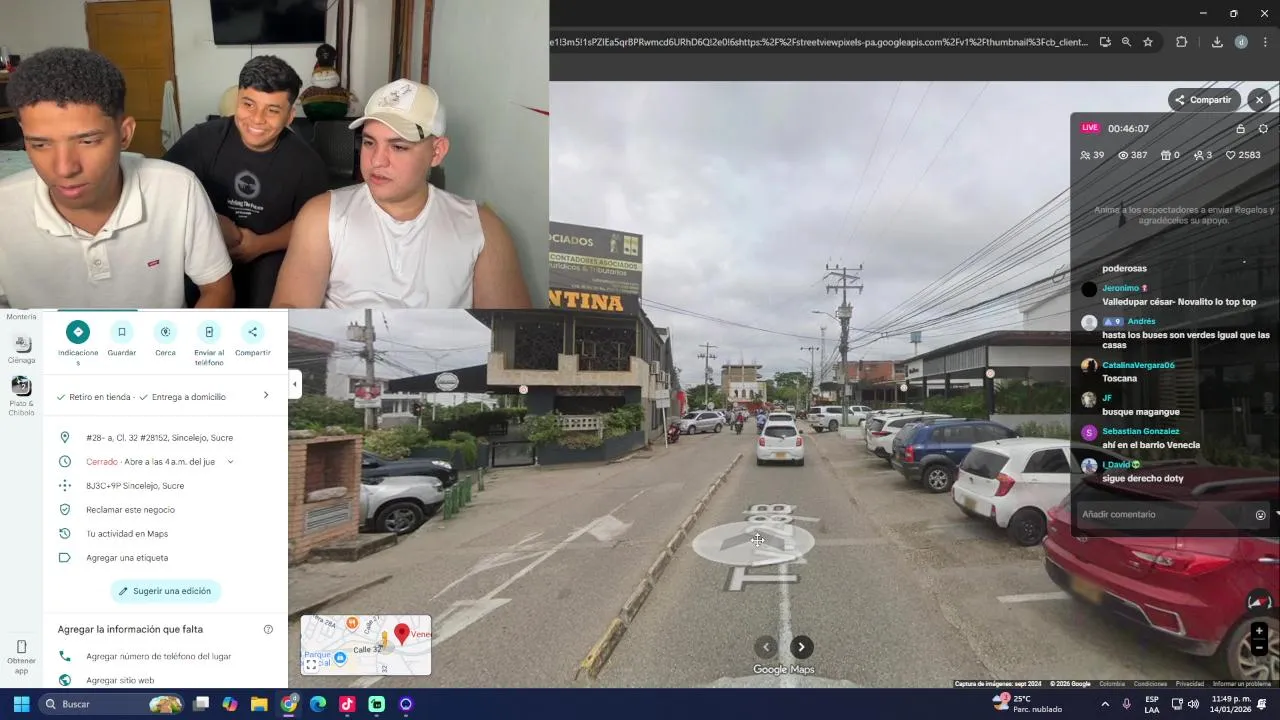1280x720 pixels.
Task: Click the help icon beside Agregar la información
Action: pos(268,630)
